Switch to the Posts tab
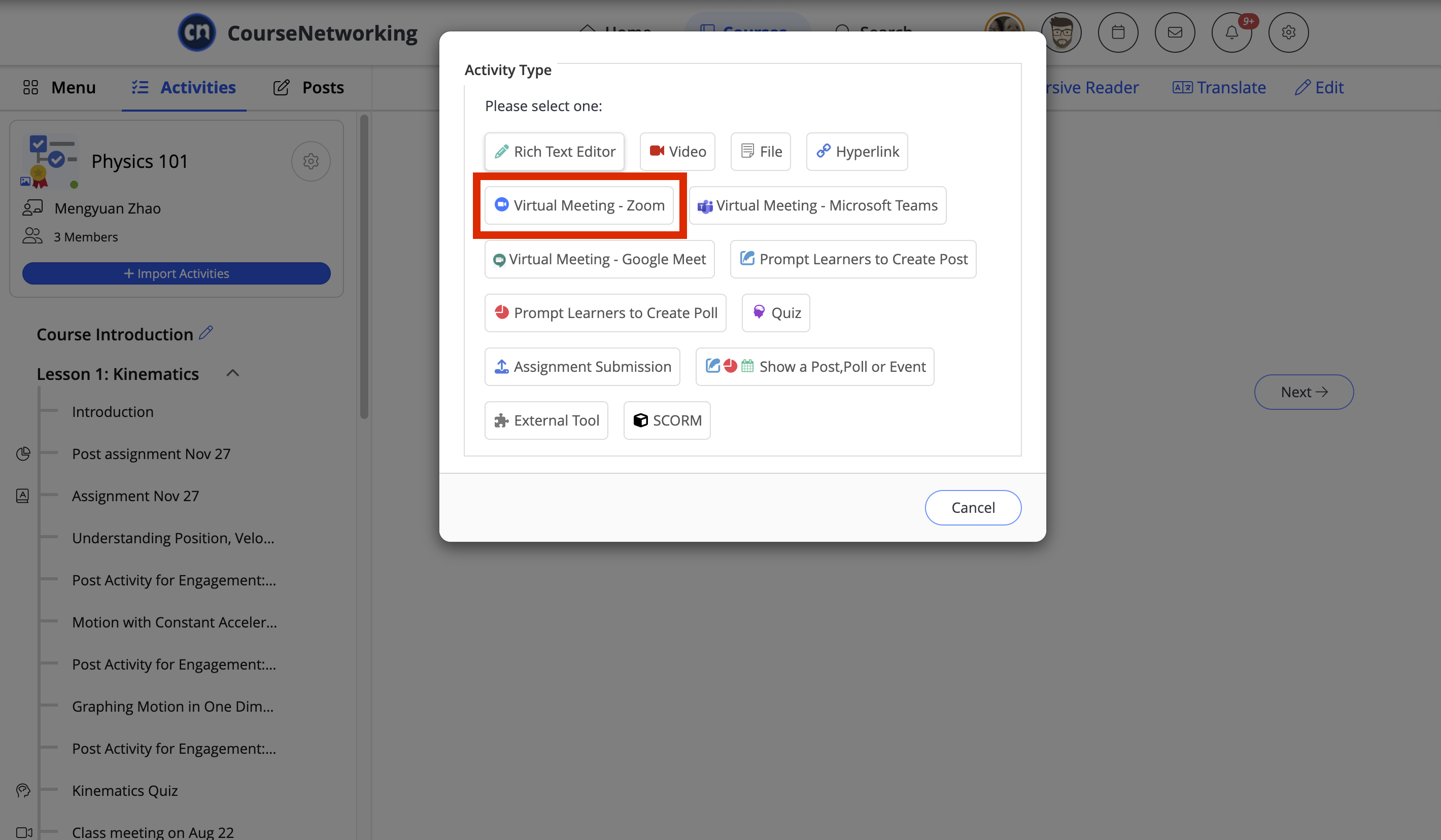The image size is (1441, 840). pos(308,87)
